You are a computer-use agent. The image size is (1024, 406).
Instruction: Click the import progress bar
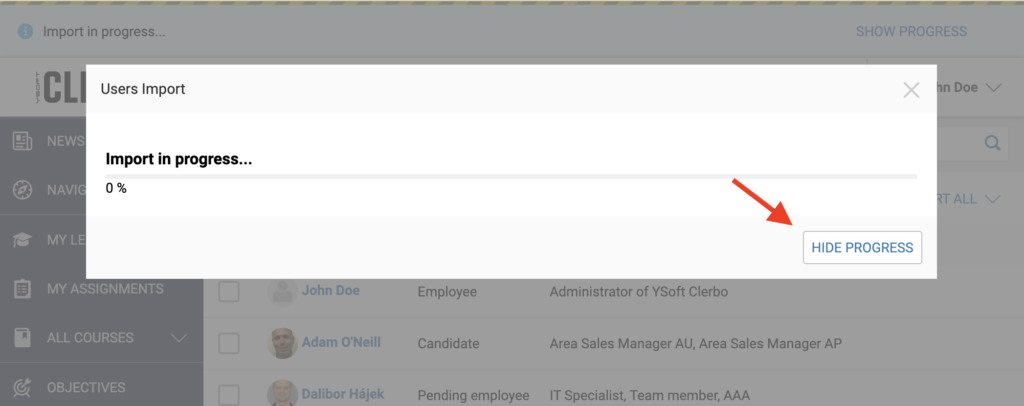pyautogui.click(x=511, y=176)
